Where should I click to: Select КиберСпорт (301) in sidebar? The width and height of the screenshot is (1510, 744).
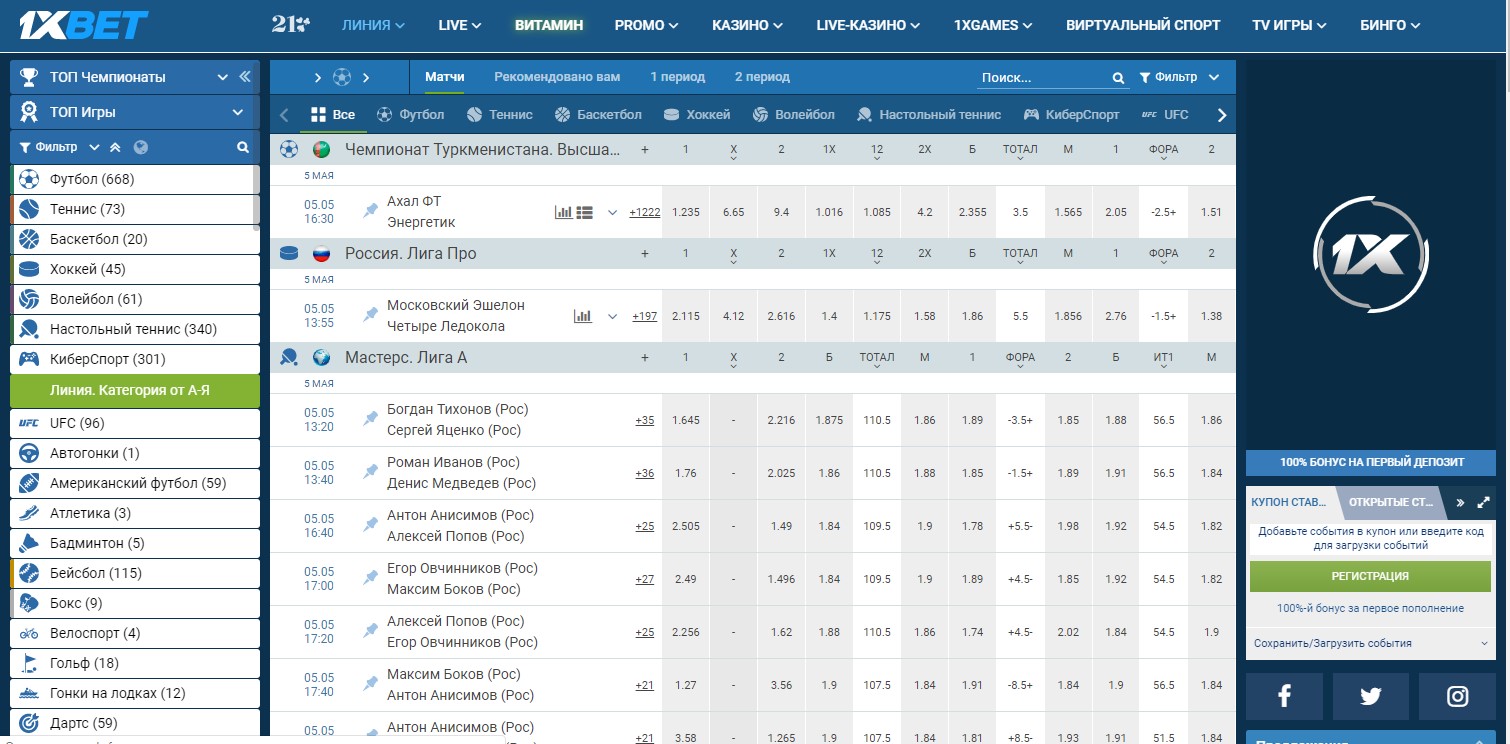pyautogui.click(x=135, y=359)
